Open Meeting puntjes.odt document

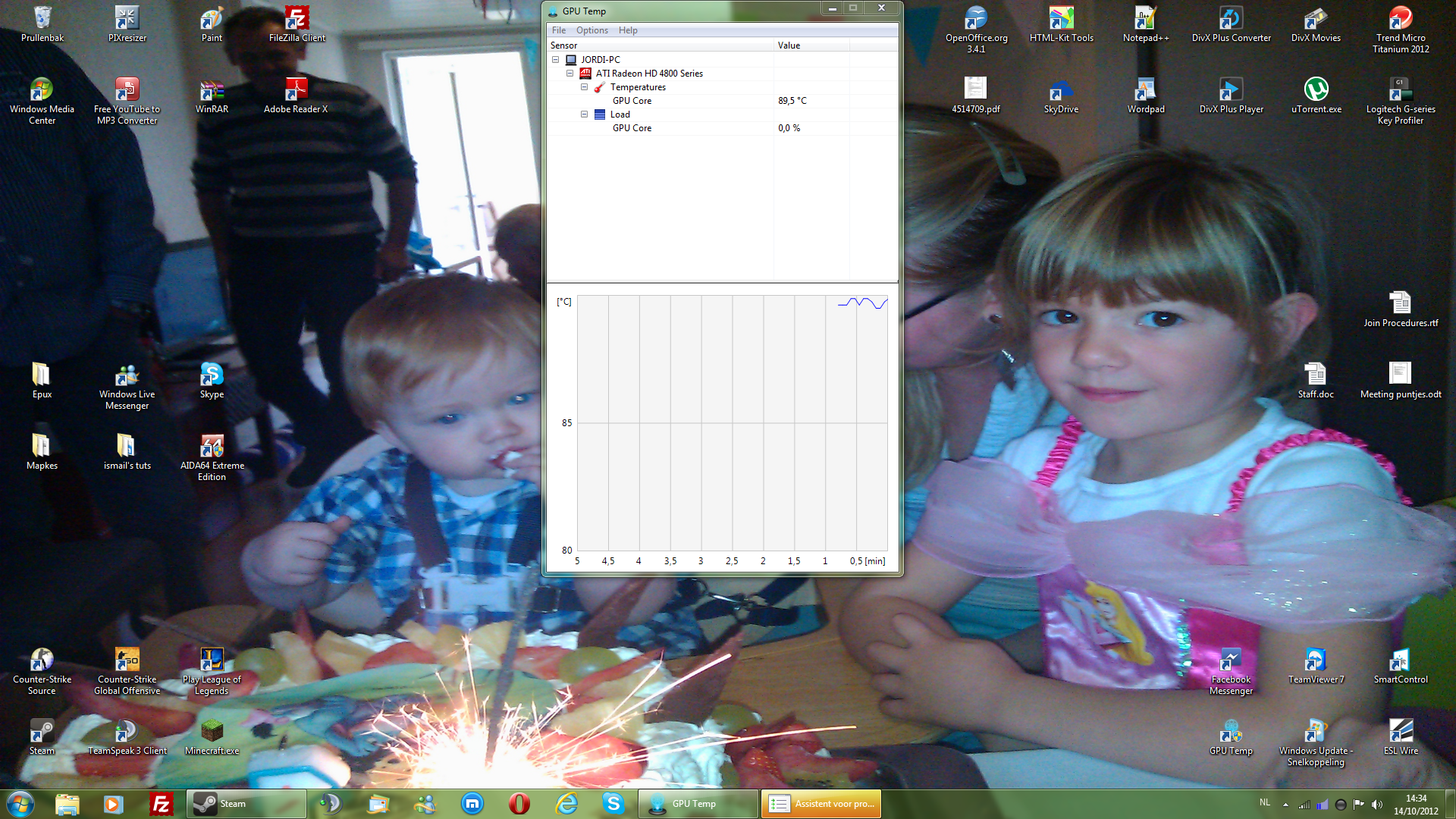click(x=1401, y=380)
